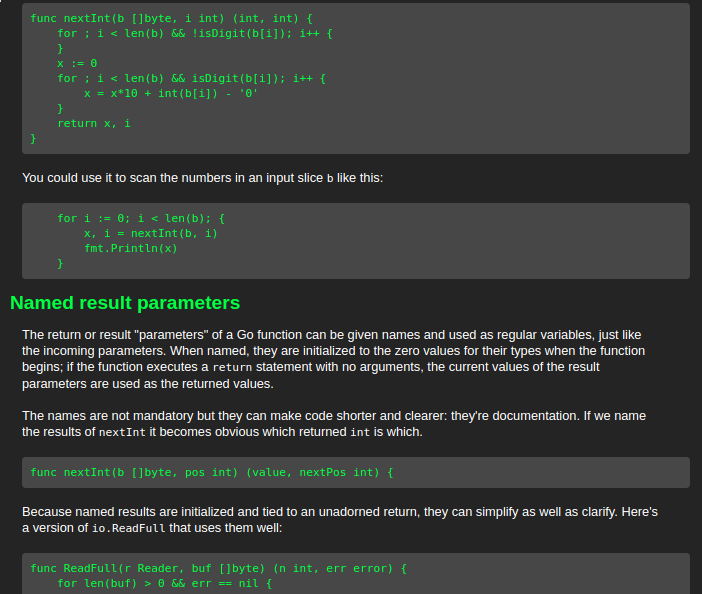This screenshot has height=594, width=702.
Task: Click the first nextInt function signature line
Action: pyautogui.click(x=157, y=18)
